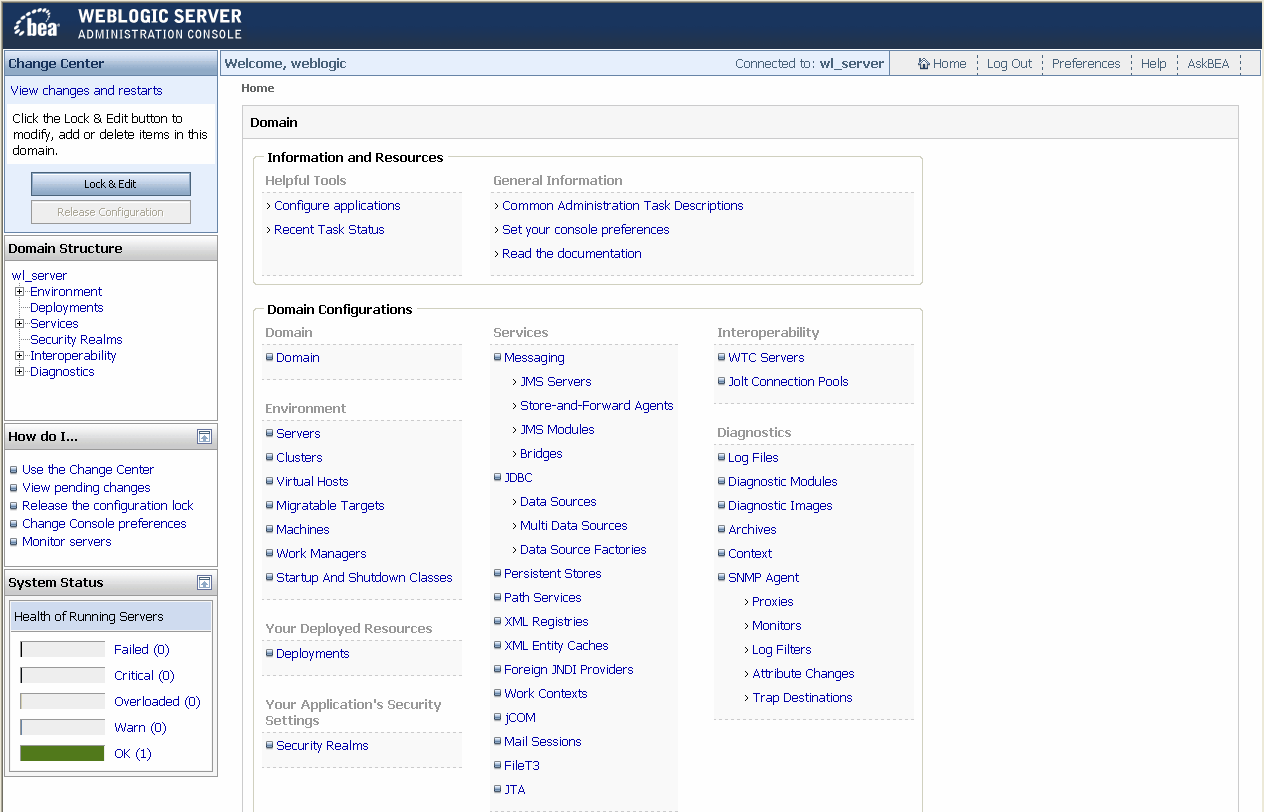Open Store-and-Forward Agents link
Image resolution: width=1264 pixels, height=812 pixels.
click(597, 405)
